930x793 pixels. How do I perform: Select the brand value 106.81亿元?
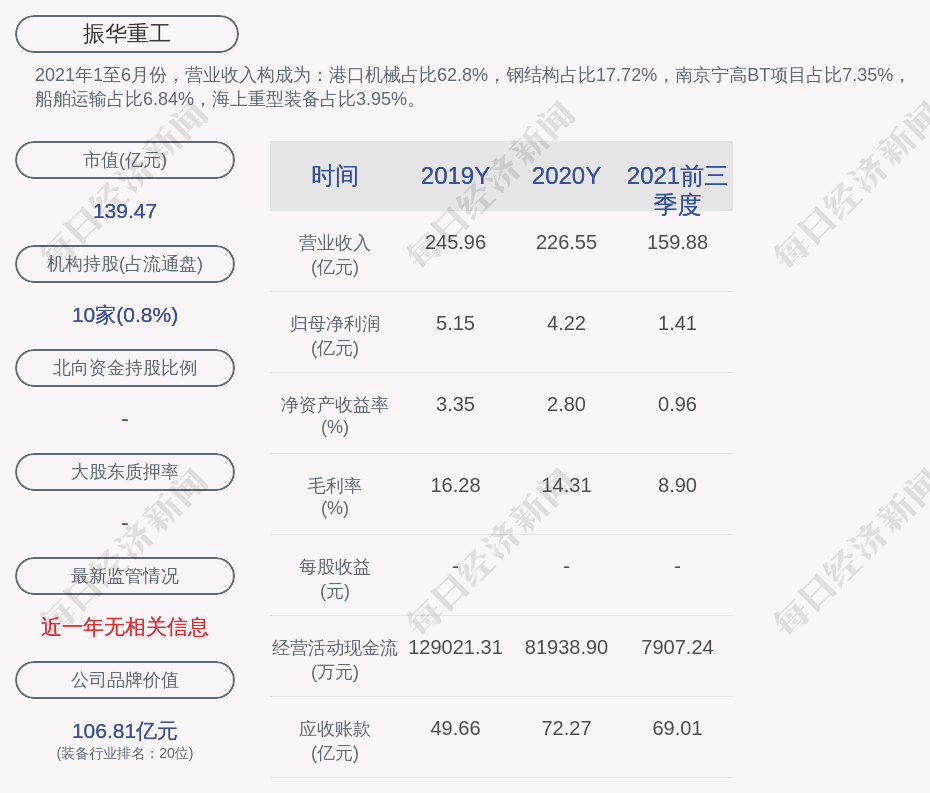point(125,731)
